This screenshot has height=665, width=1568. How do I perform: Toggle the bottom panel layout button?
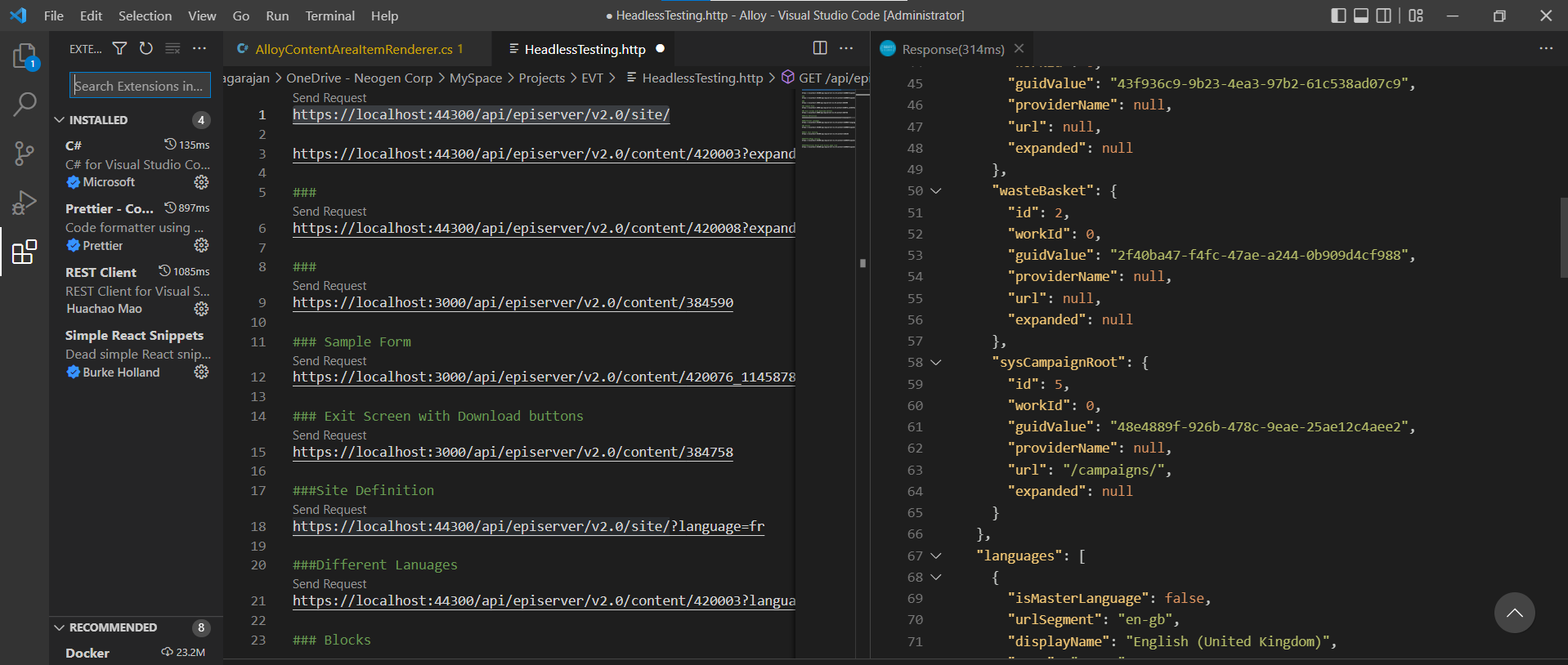pos(1361,16)
